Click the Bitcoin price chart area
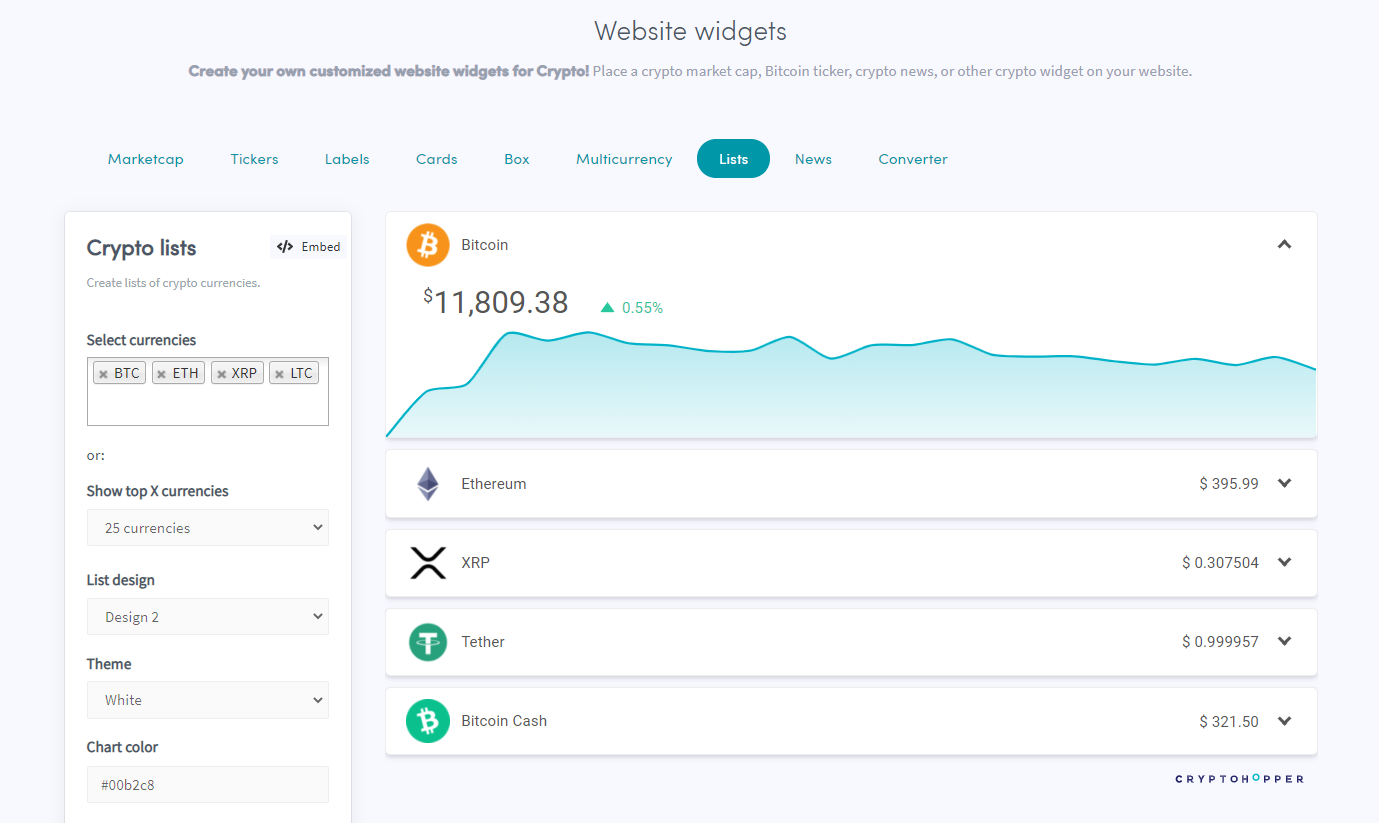 851,385
